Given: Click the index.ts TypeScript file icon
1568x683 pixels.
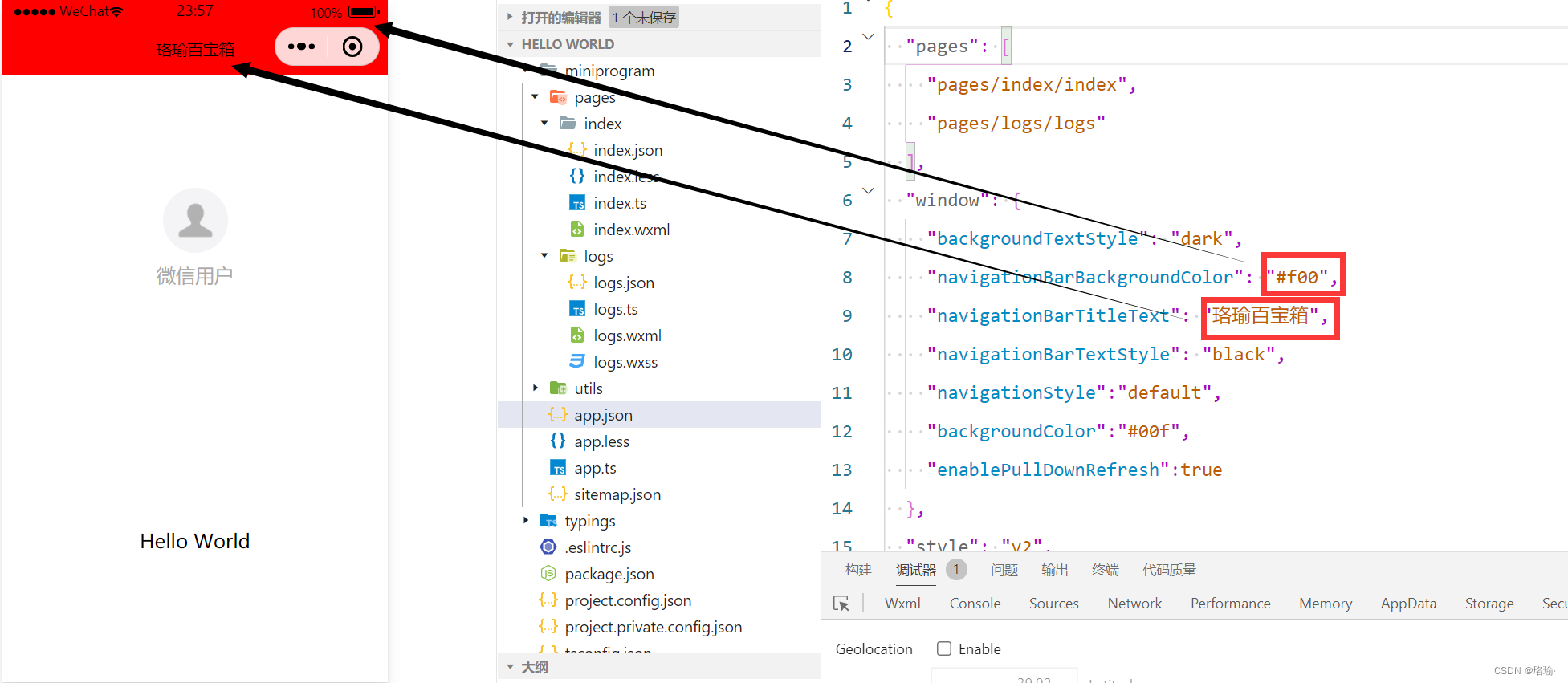Looking at the screenshot, I should (x=577, y=203).
